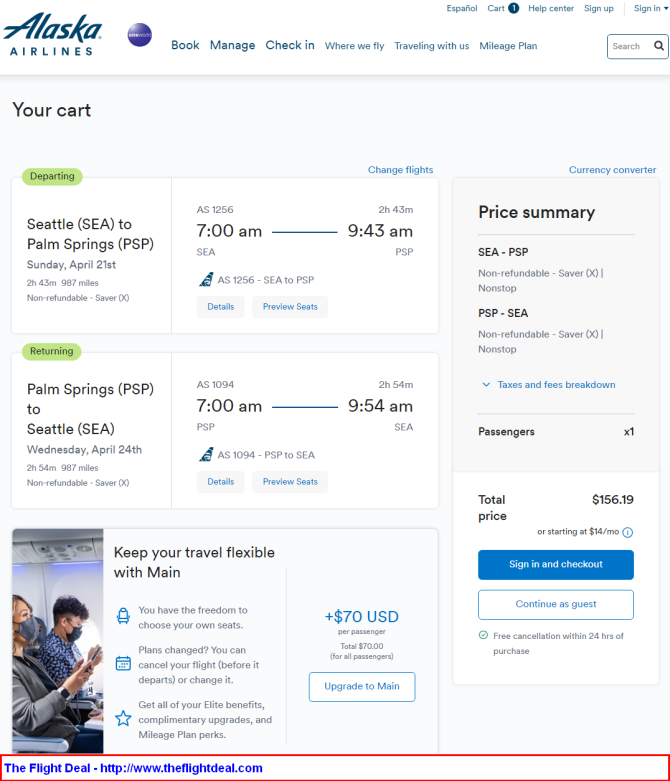This screenshot has width=670, height=781.
Task: Open the Sign in dropdown menu
Action: click(651, 8)
